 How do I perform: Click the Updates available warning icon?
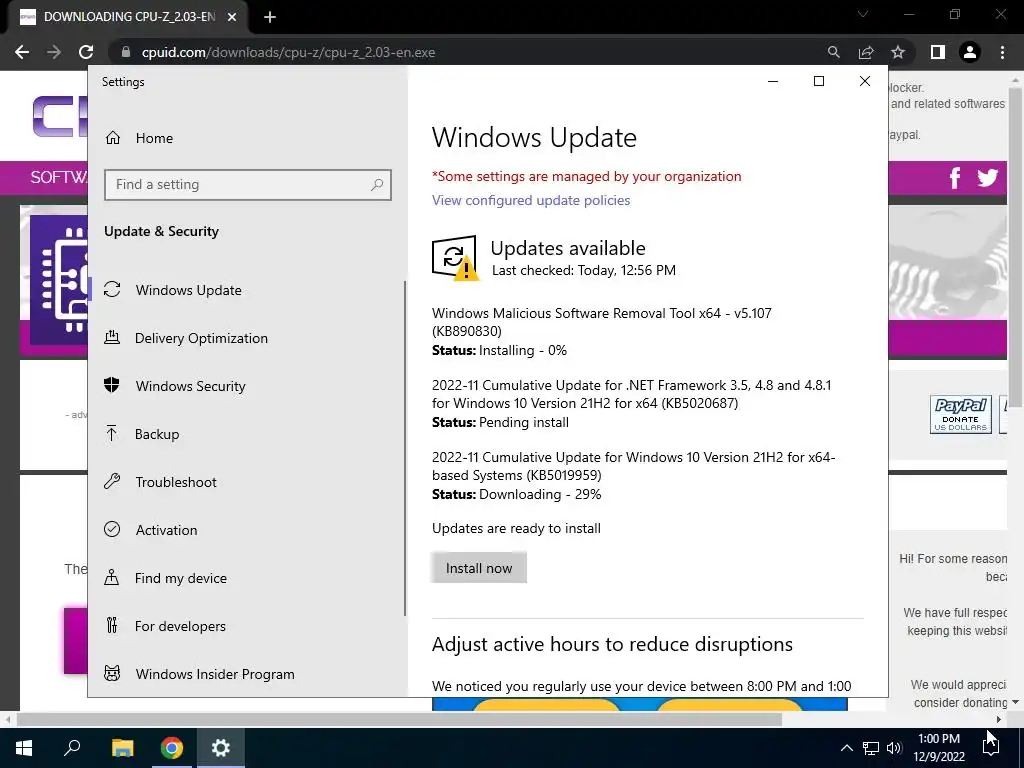[x=455, y=258]
